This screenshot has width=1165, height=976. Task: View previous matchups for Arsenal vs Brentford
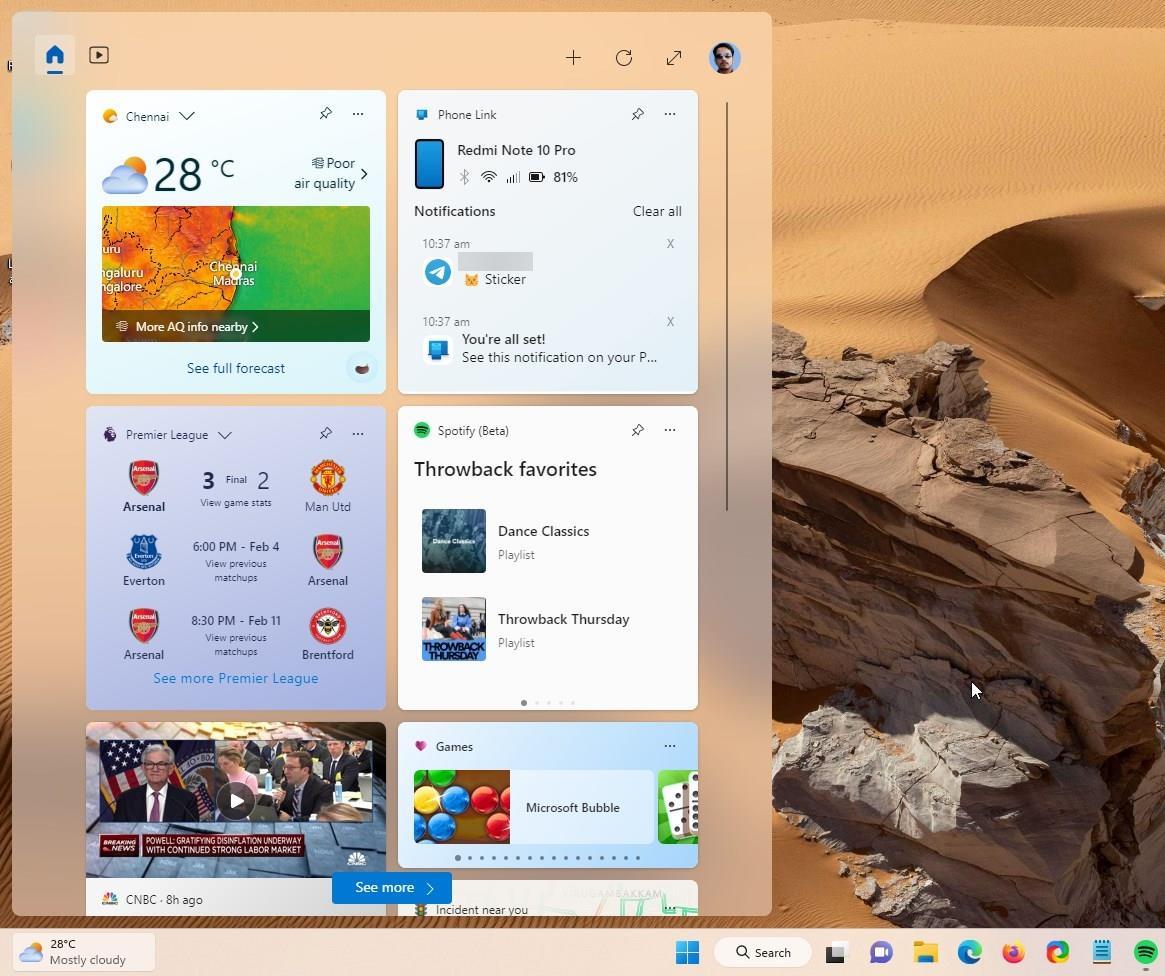[x=236, y=645]
